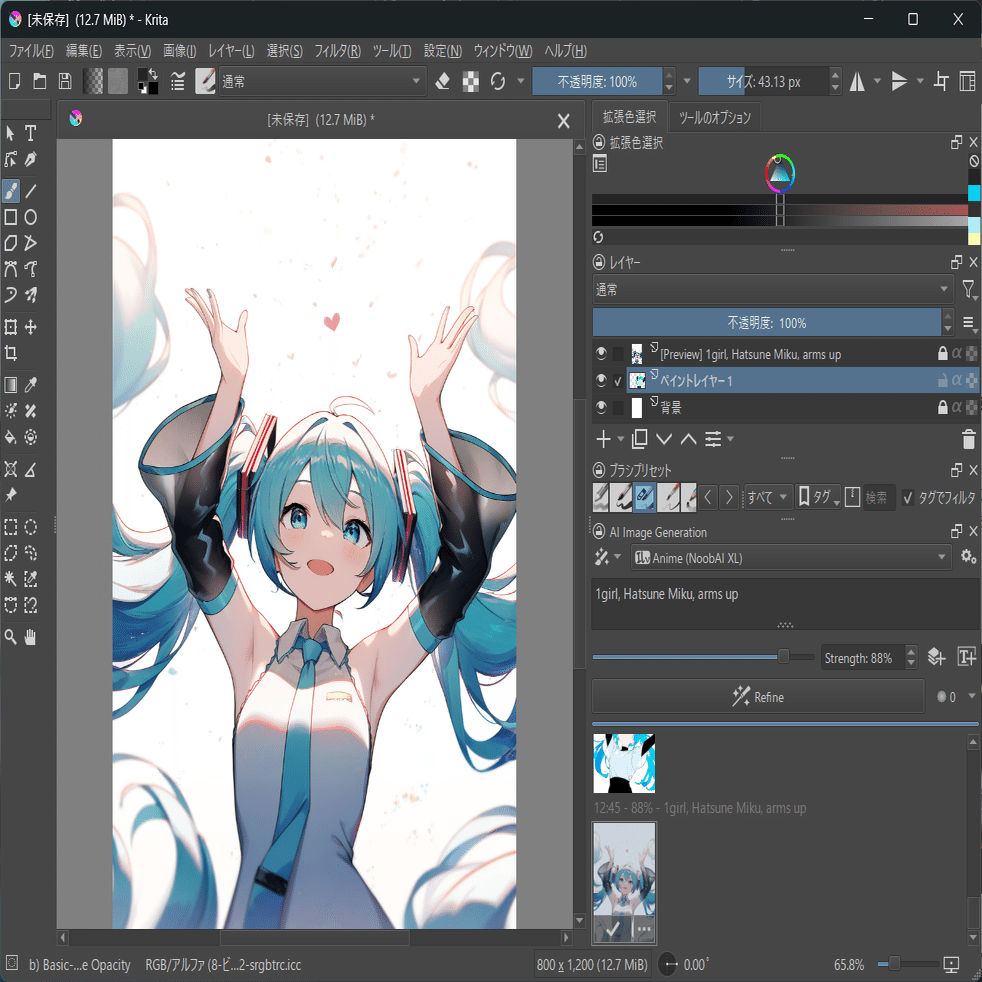
Task: Close the [未保存] document tab
Action: click(564, 121)
